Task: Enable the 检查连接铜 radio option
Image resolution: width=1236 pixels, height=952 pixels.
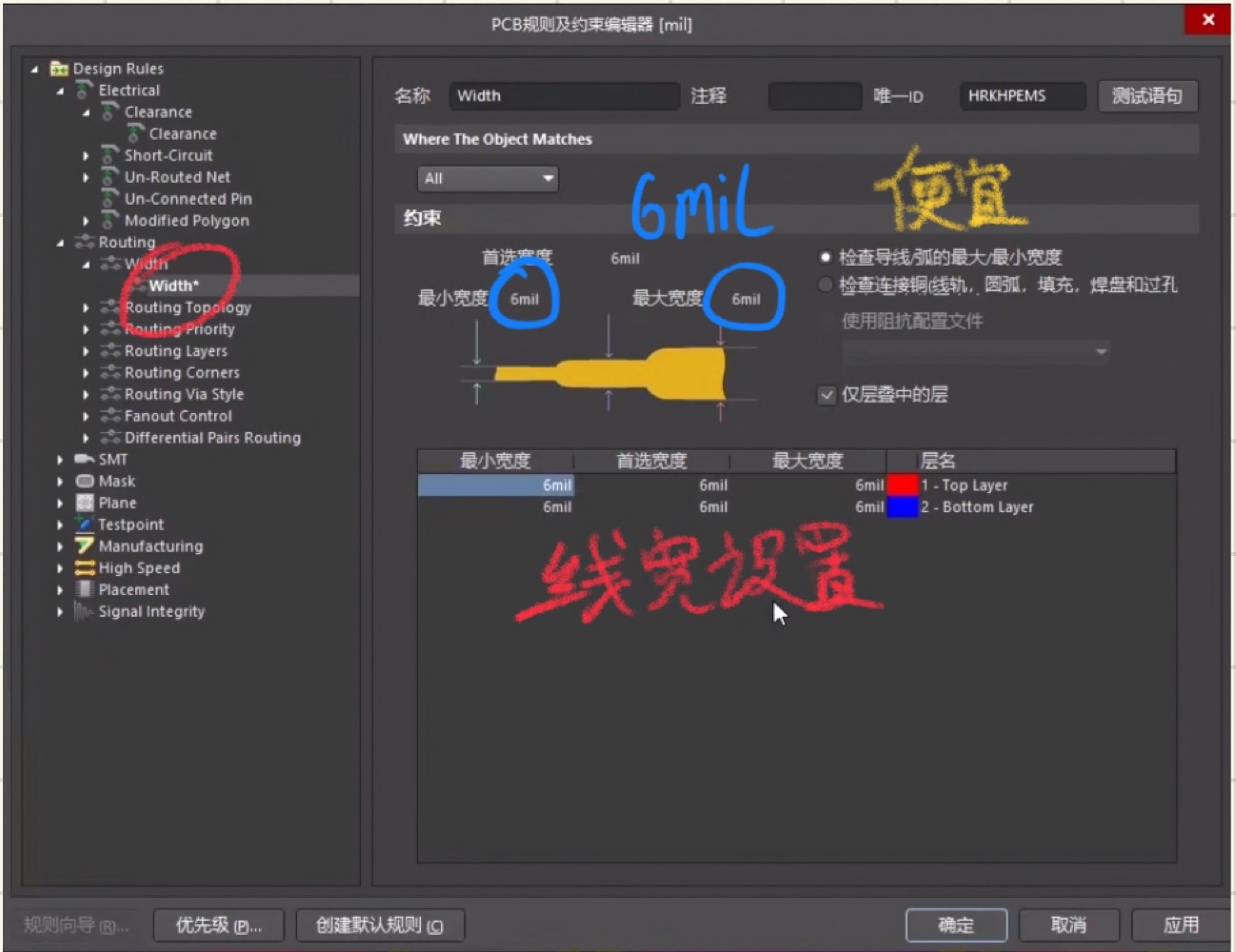Action: (x=825, y=284)
